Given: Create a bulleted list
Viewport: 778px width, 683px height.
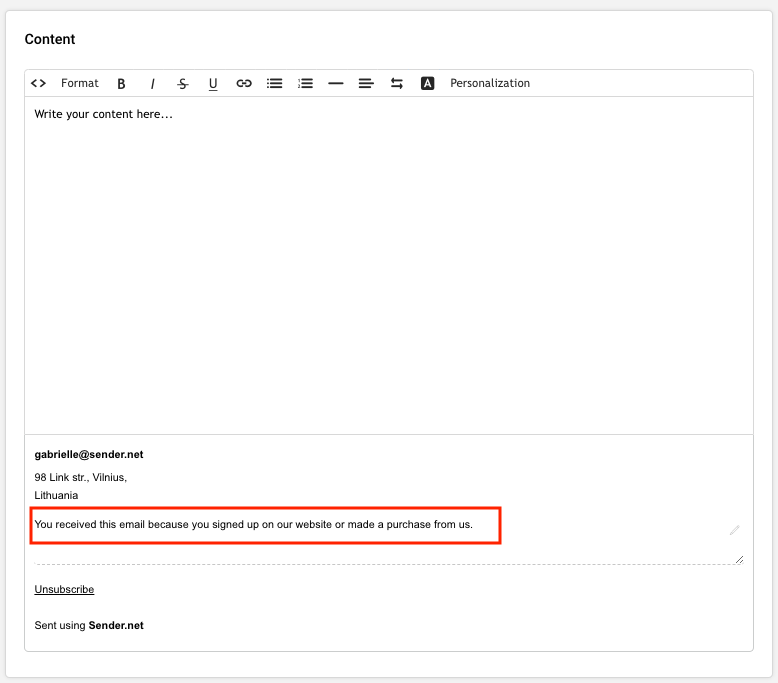Looking at the screenshot, I should 274,84.
